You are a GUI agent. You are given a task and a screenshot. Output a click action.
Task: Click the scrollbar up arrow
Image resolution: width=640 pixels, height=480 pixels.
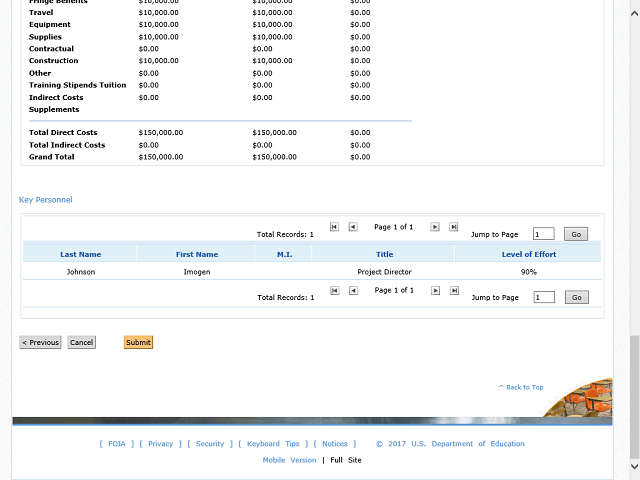(634, 13)
